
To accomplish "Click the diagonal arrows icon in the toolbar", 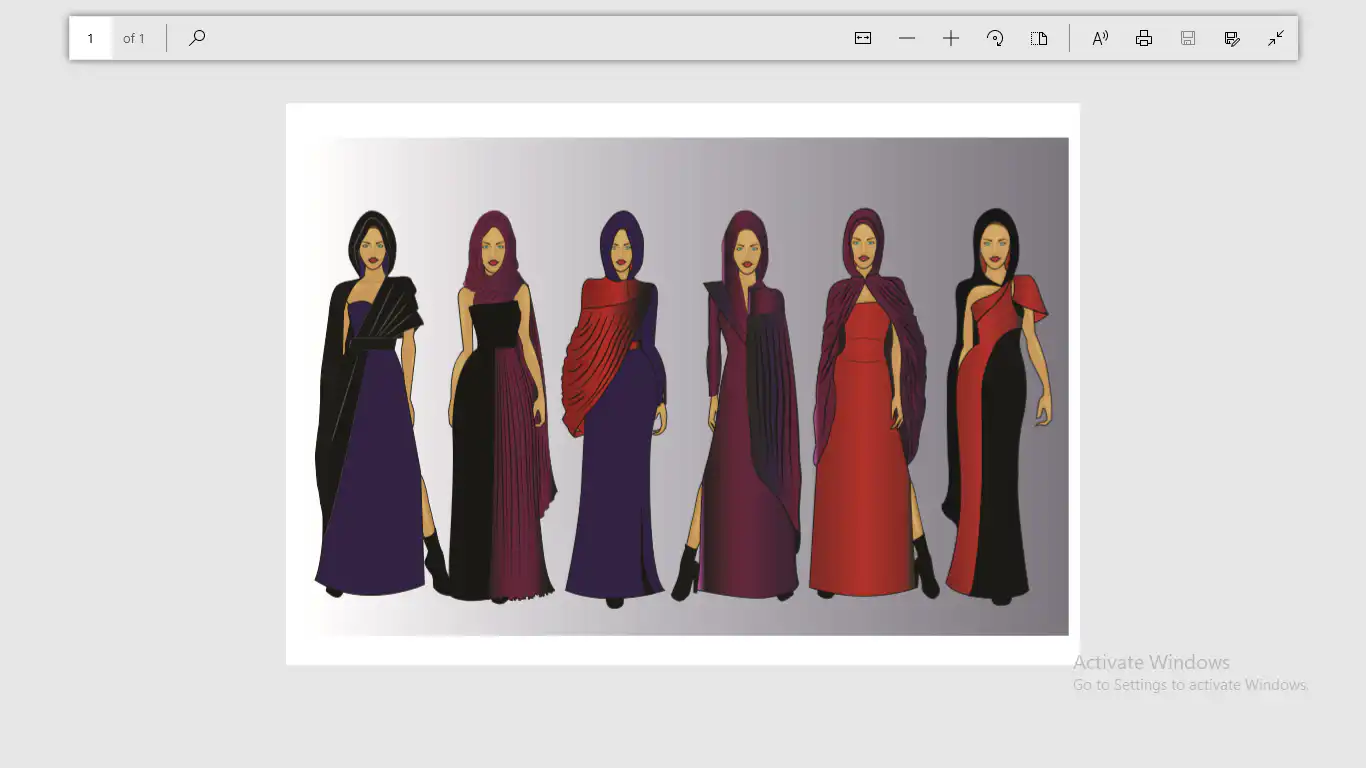I will pyautogui.click(x=1276, y=38).
